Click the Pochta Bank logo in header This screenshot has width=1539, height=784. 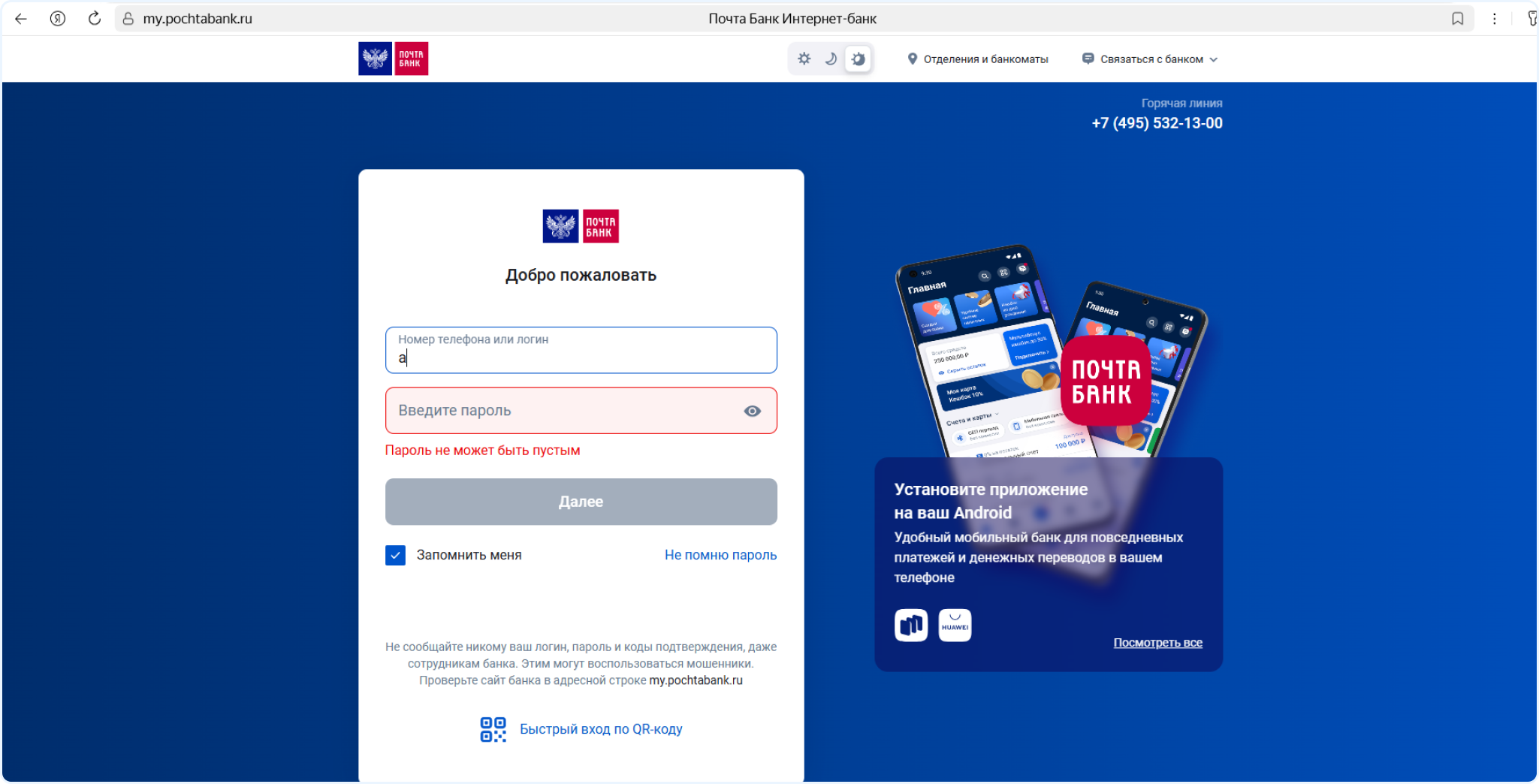(x=394, y=59)
